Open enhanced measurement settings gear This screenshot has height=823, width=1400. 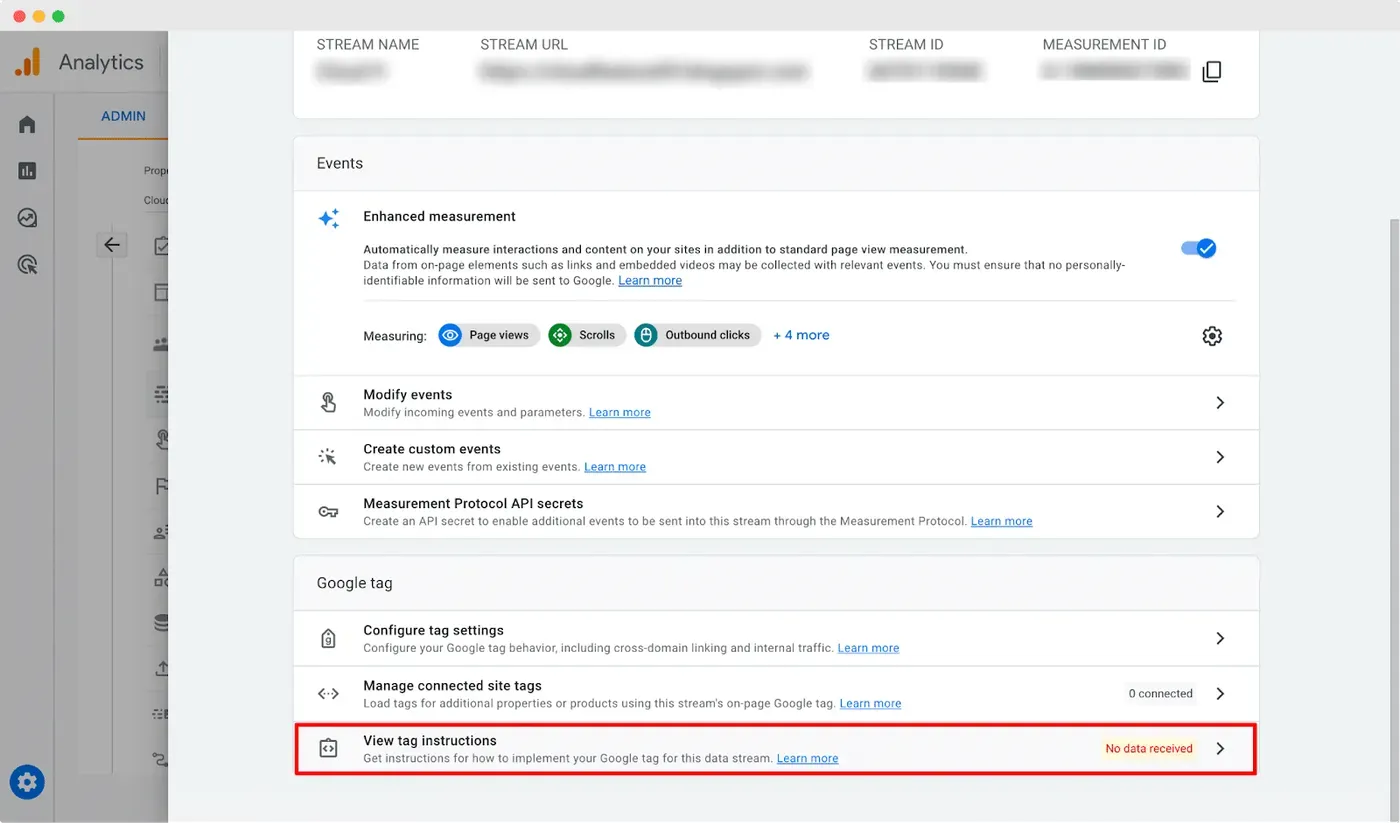click(1212, 336)
